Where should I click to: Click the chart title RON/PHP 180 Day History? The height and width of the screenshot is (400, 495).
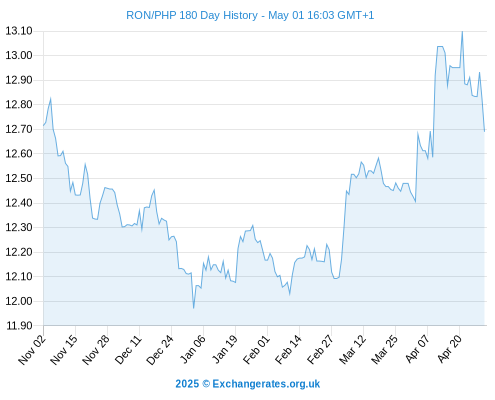point(192,15)
